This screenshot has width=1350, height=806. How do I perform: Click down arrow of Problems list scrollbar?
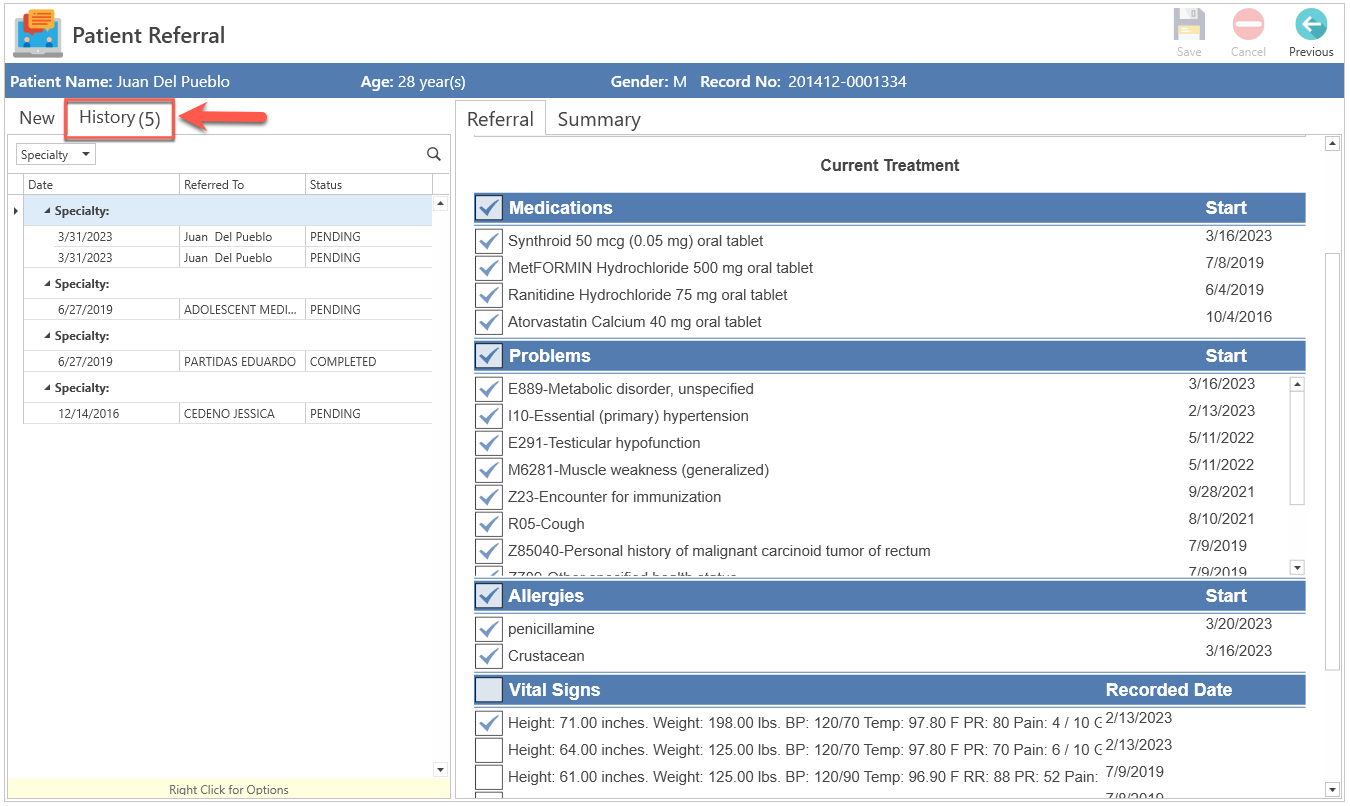click(1297, 568)
